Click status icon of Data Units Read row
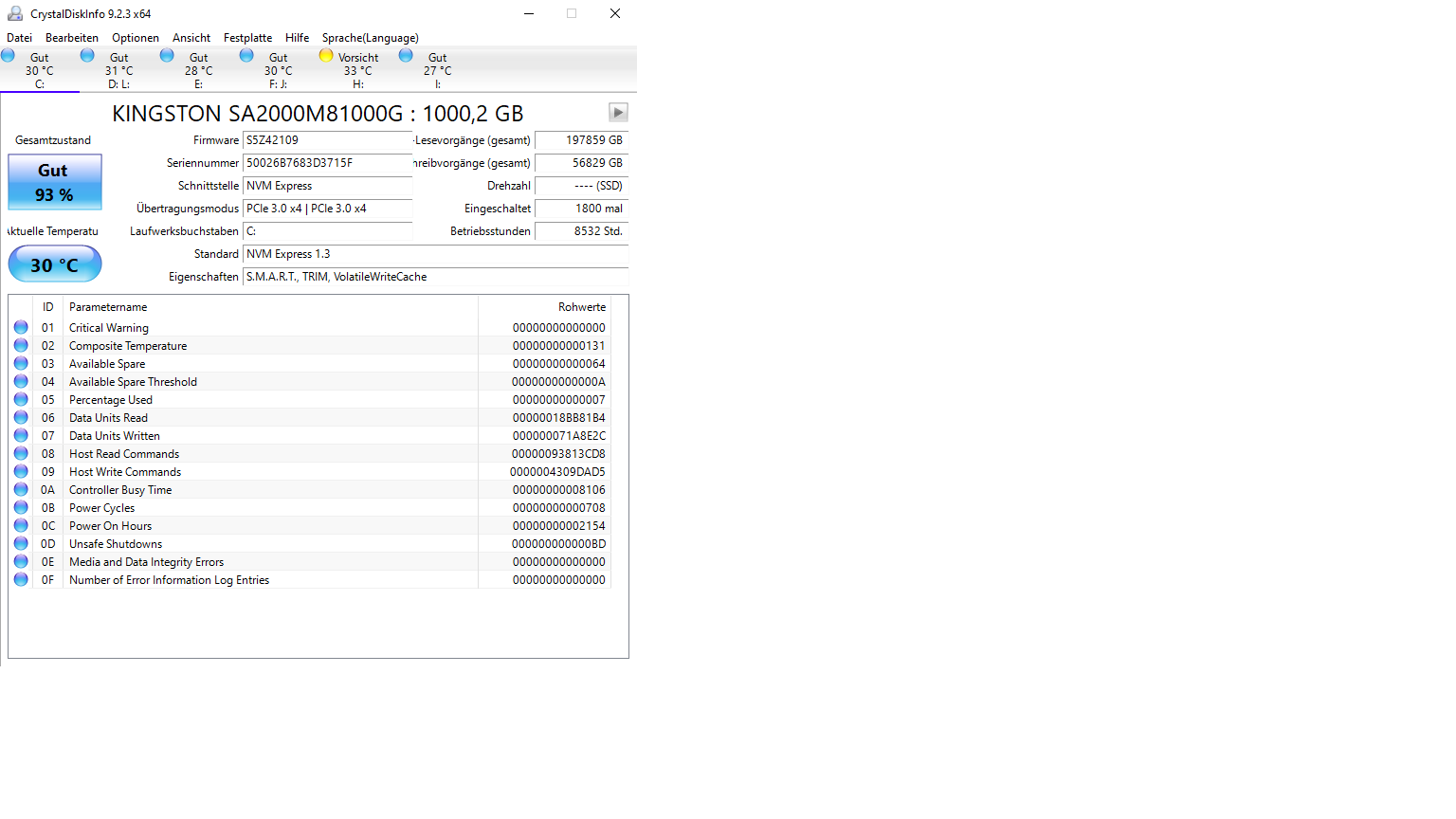Viewport: 1456px width, 819px height. [x=21, y=417]
